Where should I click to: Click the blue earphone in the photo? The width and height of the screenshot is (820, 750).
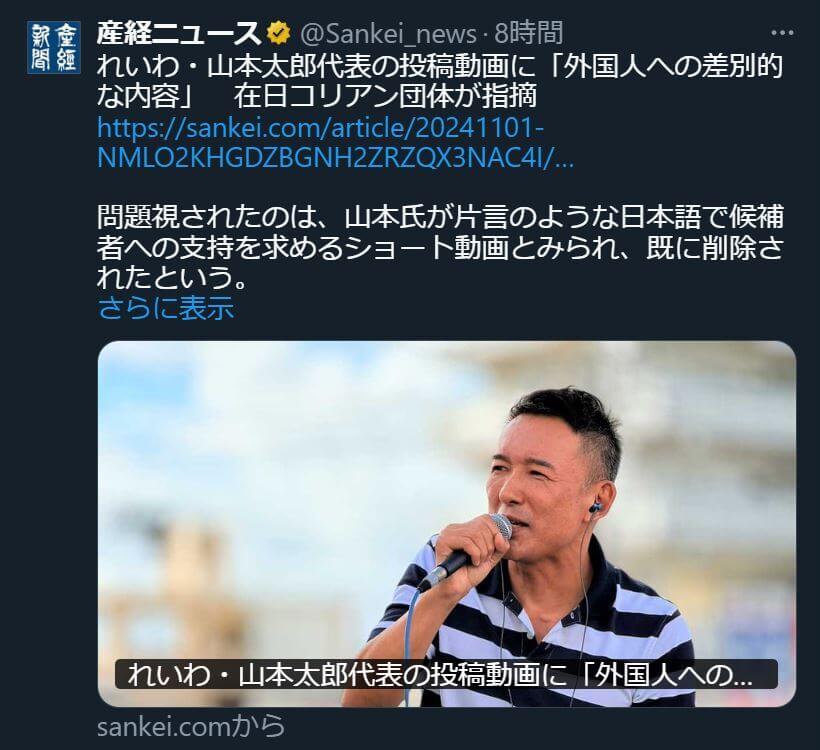pyautogui.click(x=595, y=507)
